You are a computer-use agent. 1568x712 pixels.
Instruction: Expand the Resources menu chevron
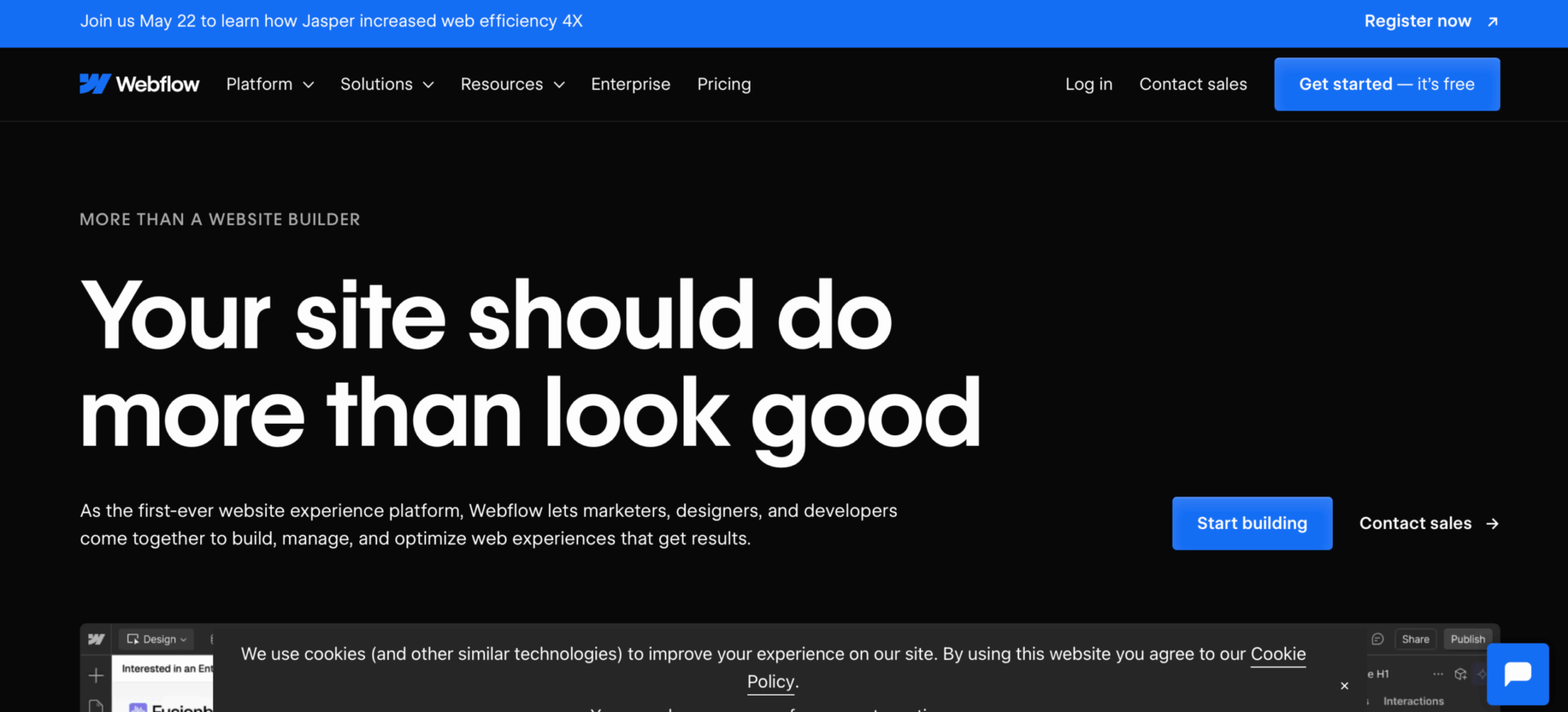tap(559, 85)
